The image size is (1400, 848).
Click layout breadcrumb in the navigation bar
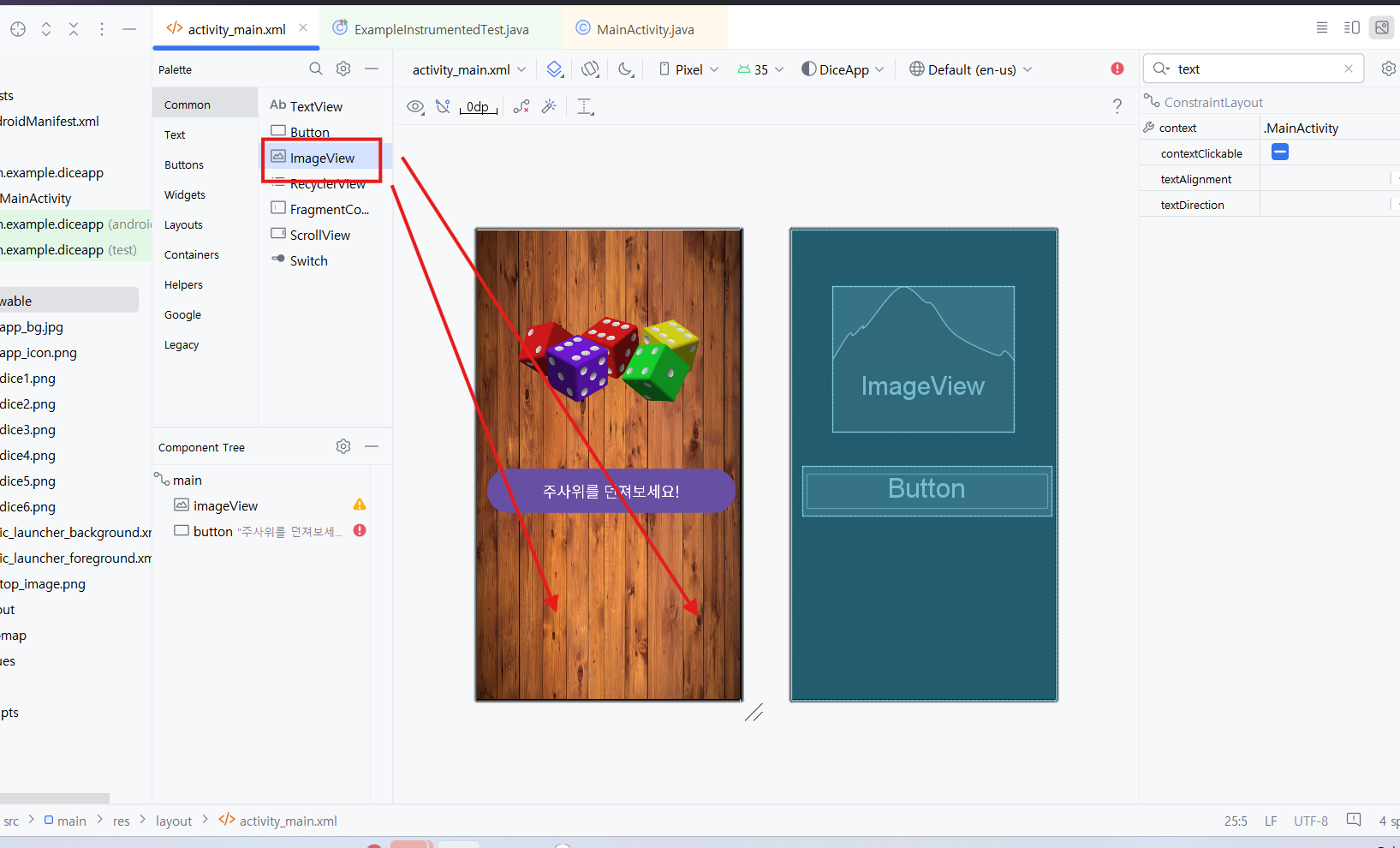[x=174, y=821]
